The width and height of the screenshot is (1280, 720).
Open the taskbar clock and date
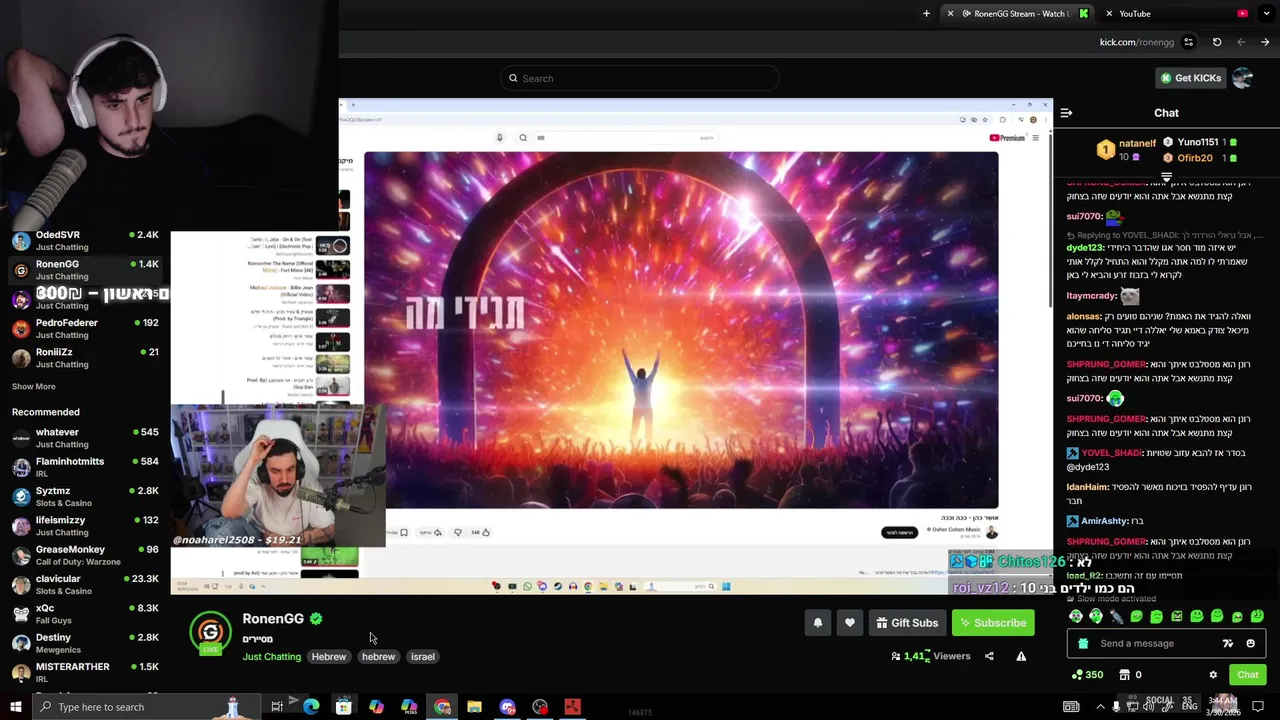click(1224, 707)
